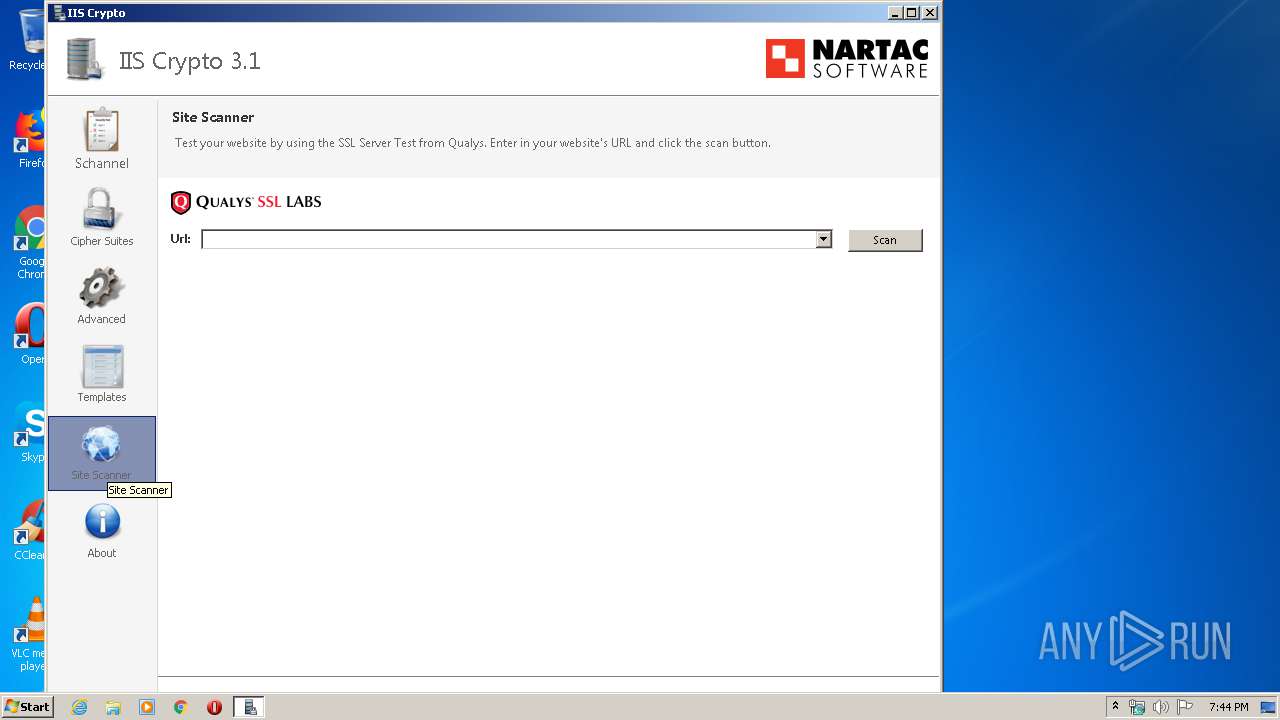Launch Internet Explorer from the taskbar
This screenshot has height=720, width=1280.
79,707
